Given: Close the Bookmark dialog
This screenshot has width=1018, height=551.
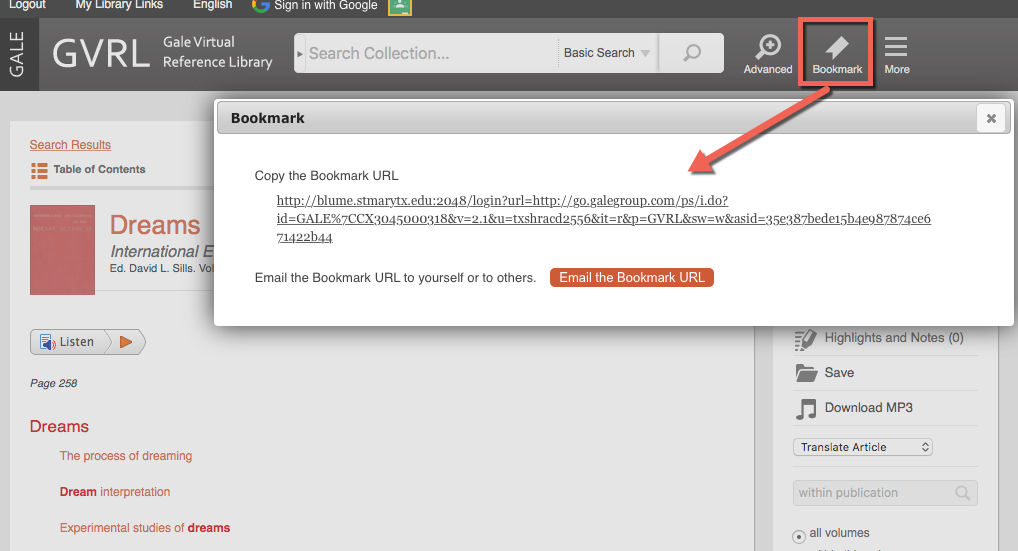Looking at the screenshot, I should point(991,118).
